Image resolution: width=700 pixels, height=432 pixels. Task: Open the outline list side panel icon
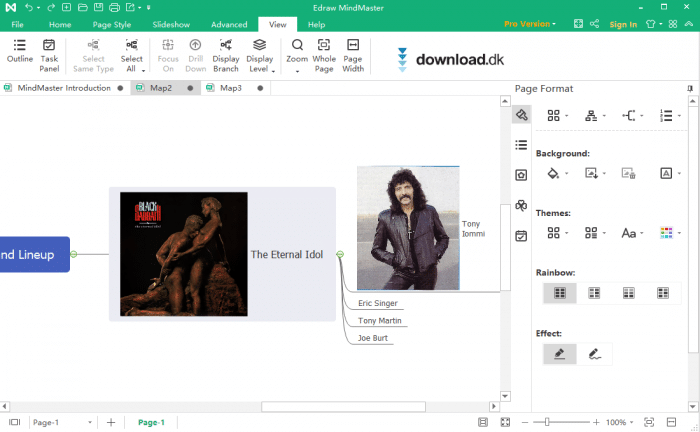click(521, 145)
